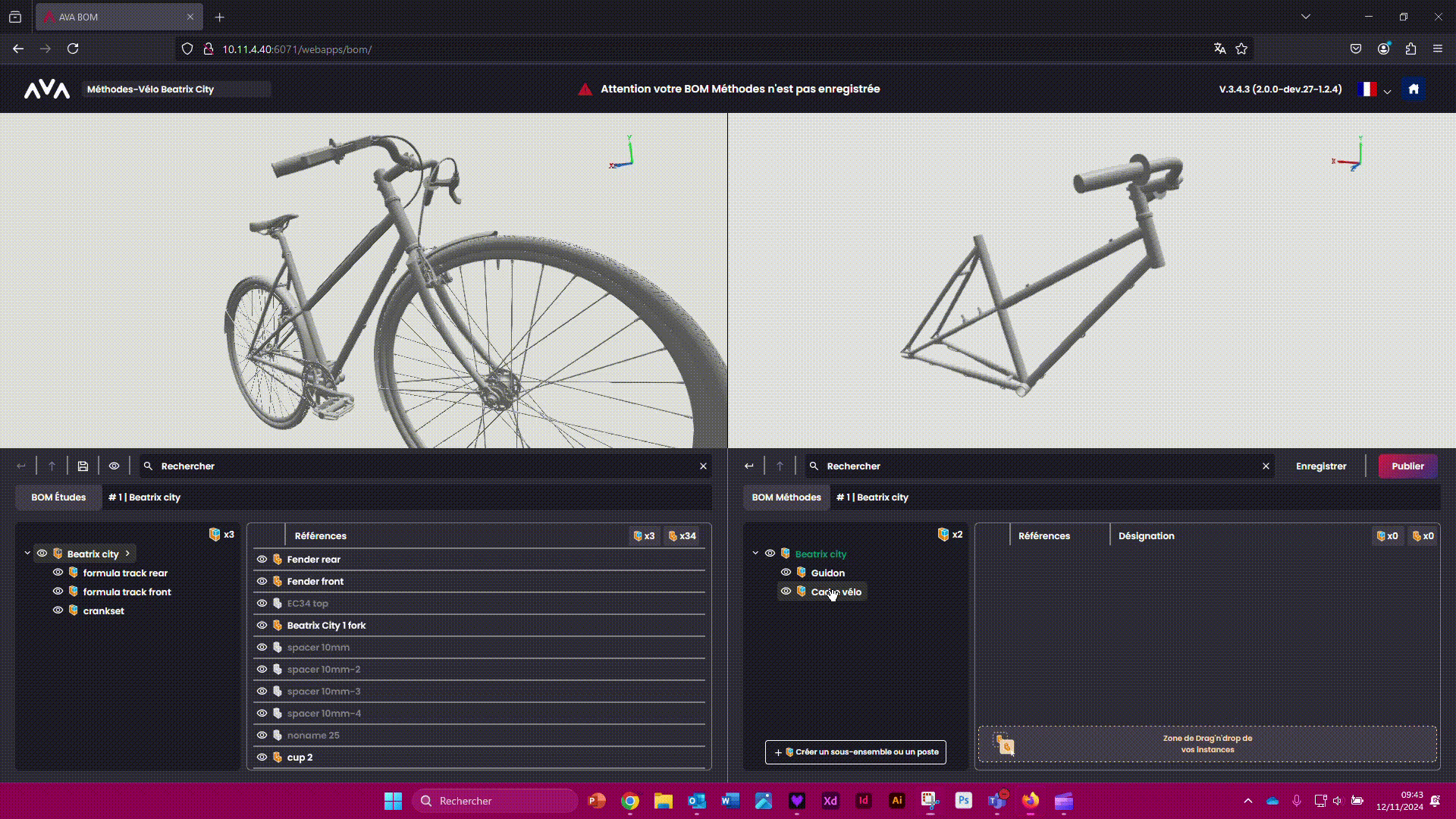Select the BOM Méthodes tab
This screenshot has height=819, width=1456.
coord(786,497)
